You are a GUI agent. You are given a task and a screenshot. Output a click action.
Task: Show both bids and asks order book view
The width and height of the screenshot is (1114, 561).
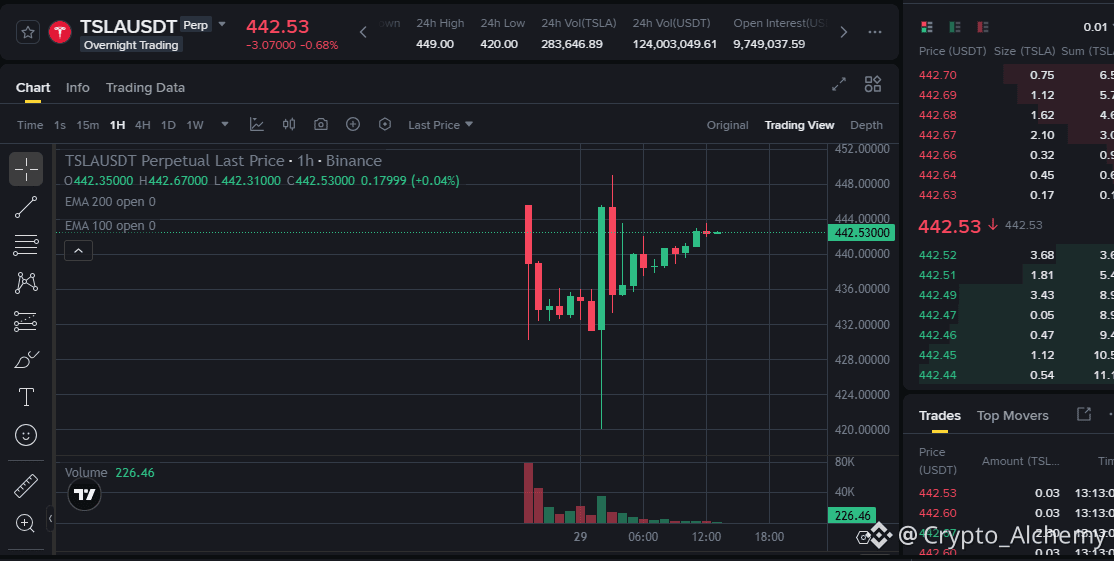926,27
